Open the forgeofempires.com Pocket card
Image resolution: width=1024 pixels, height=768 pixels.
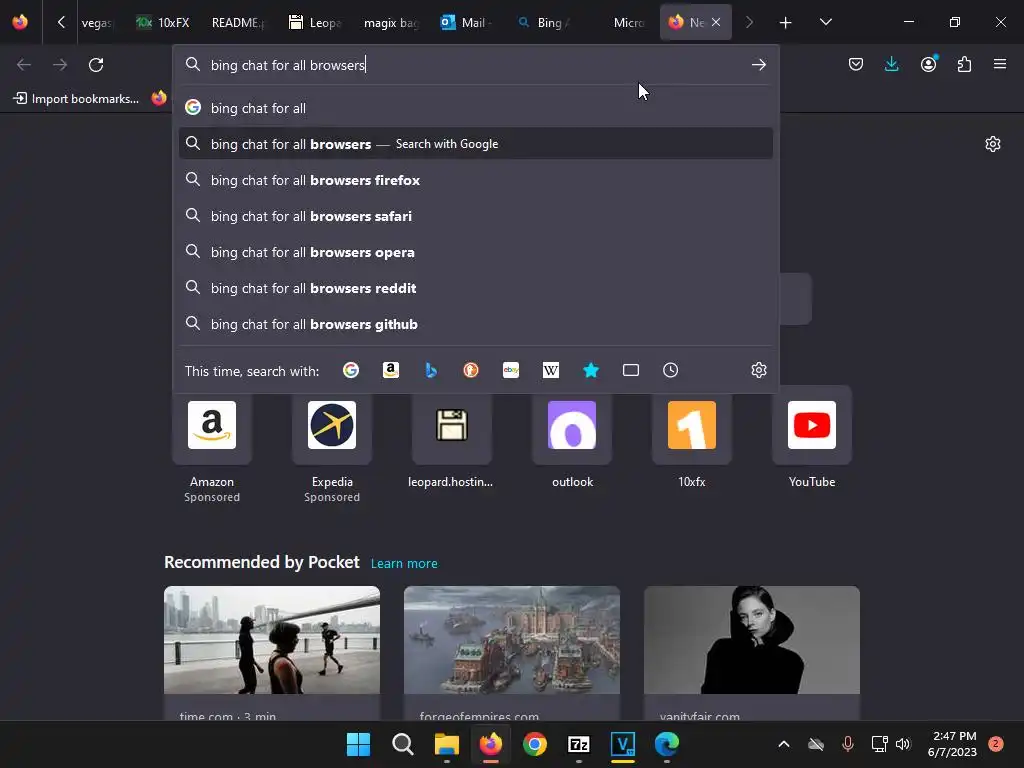[512, 653]
